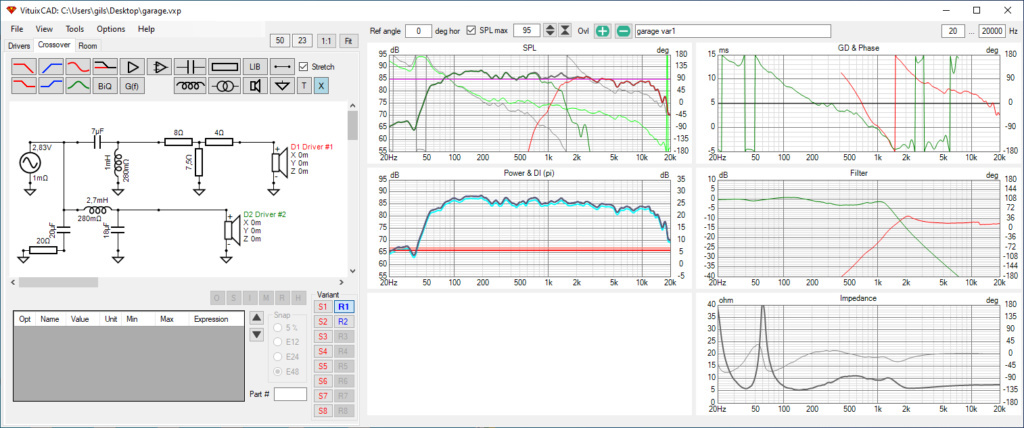This screenshot has height=428, width=1024.
Task: Add a ground symbol to schematic
Action: pos(281,86)
